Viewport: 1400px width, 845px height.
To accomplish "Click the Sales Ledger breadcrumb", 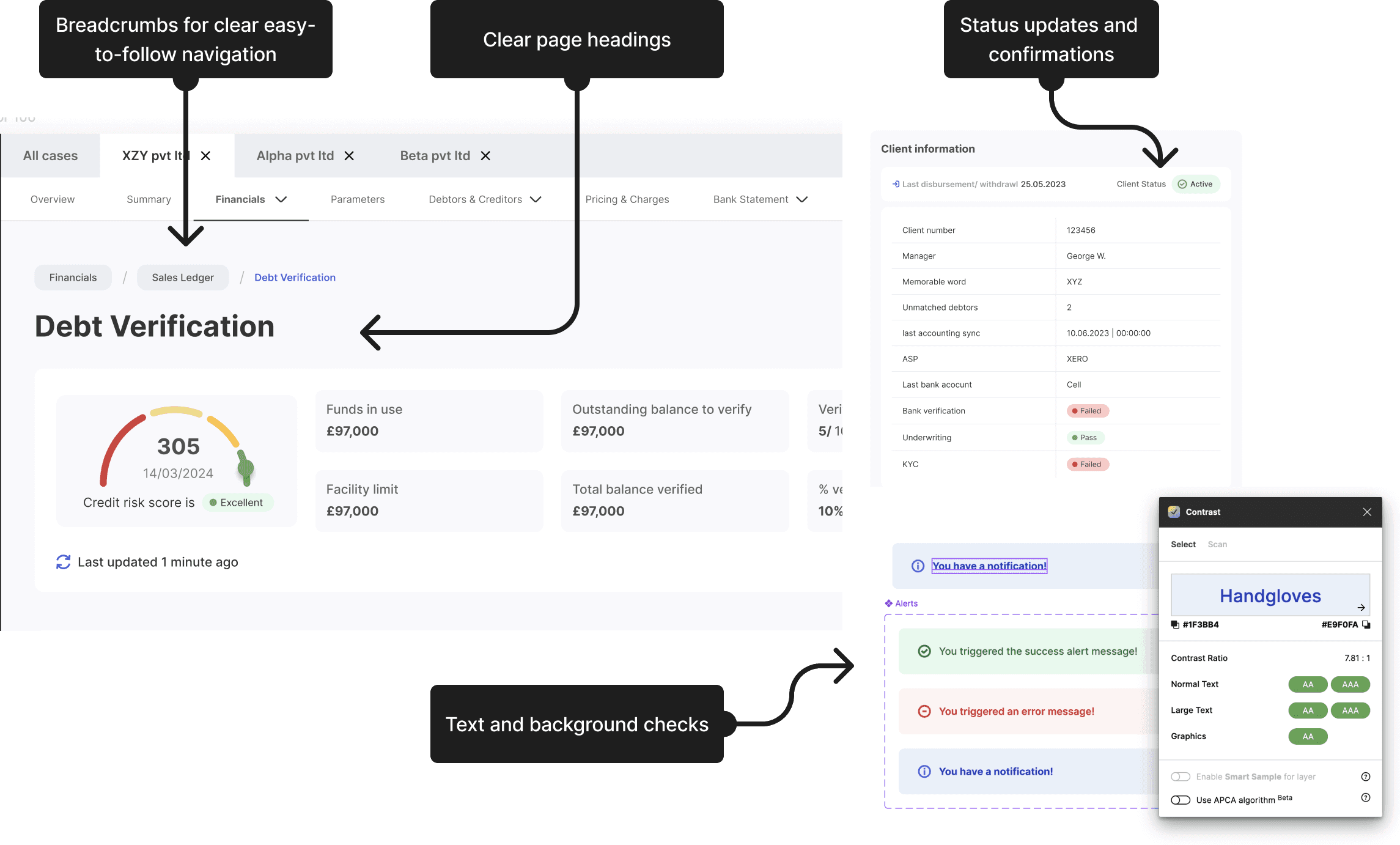I will click(x=183, y=278).
